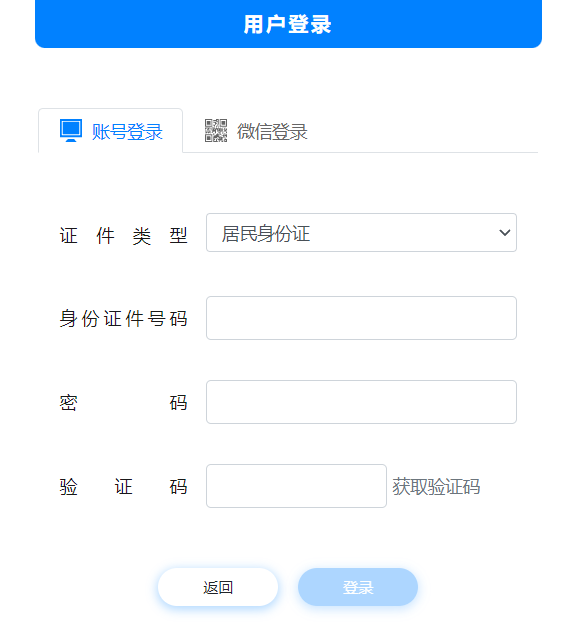The image size is (580, 642).
Task: Click the 登录 text inside the login button
Action: point(358,588)
